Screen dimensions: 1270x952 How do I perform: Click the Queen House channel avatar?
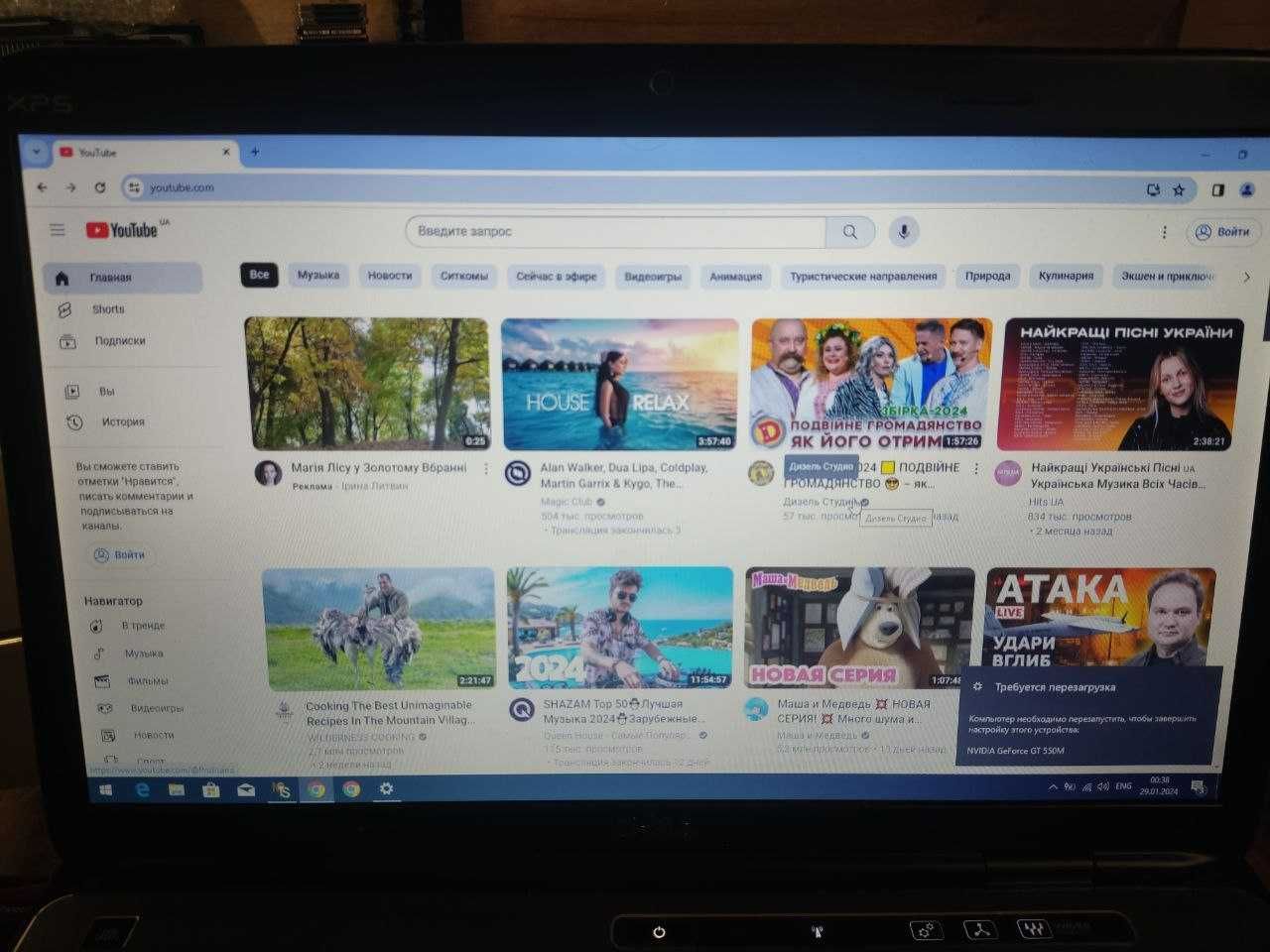(522, 710)
